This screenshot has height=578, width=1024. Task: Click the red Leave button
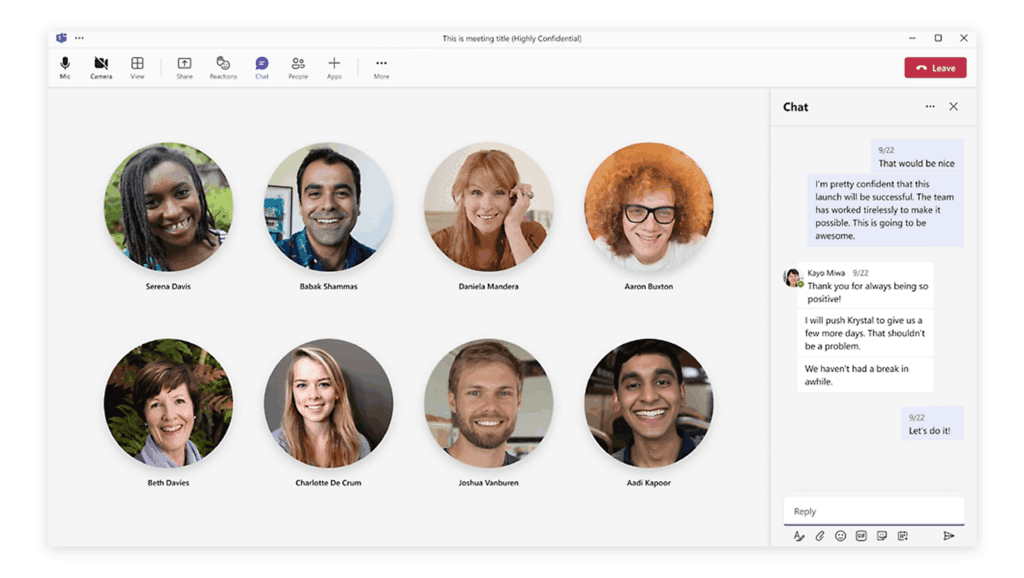click(x=935, y=67)
